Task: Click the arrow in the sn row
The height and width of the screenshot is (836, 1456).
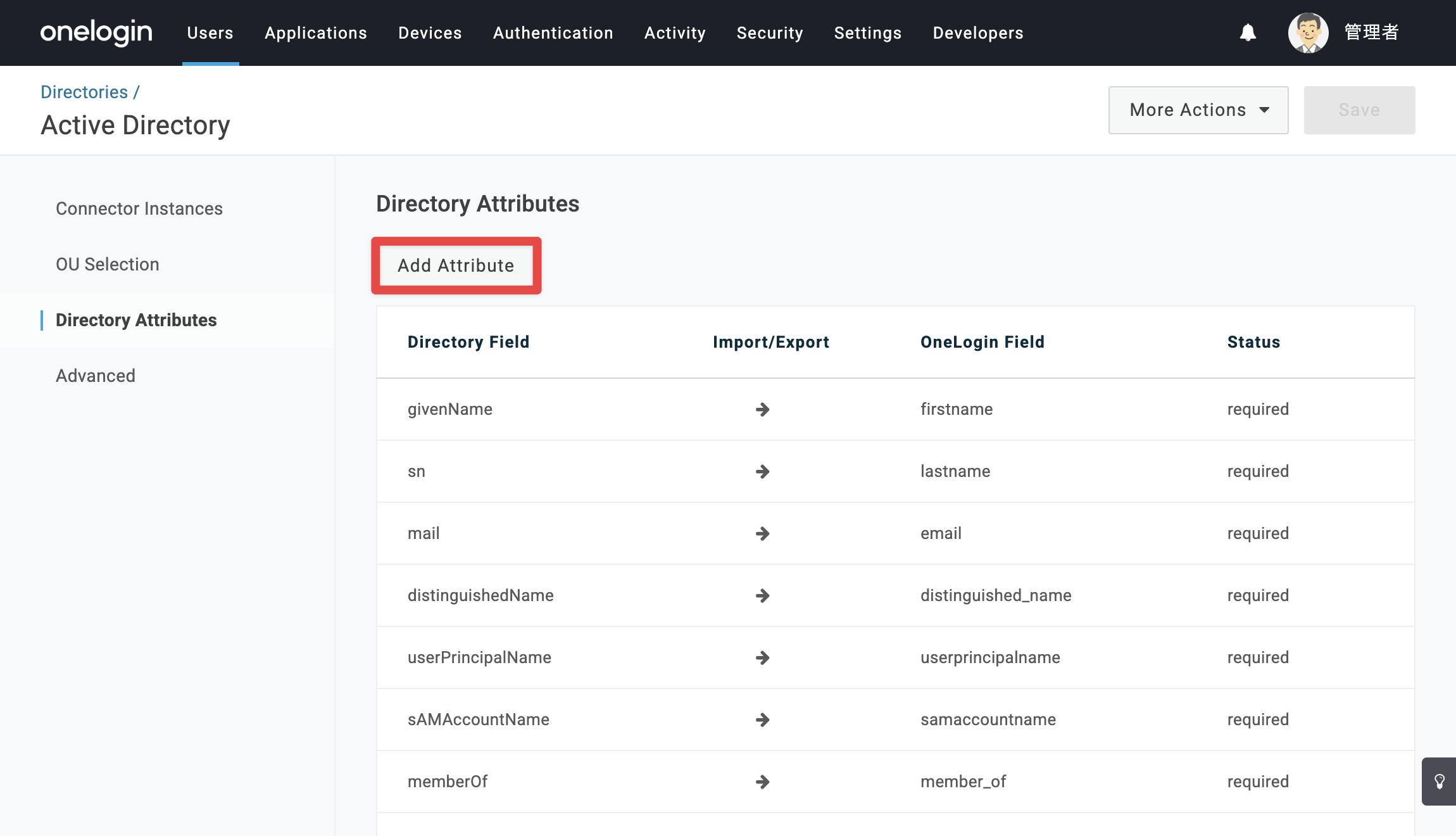Action: point(763,472)
